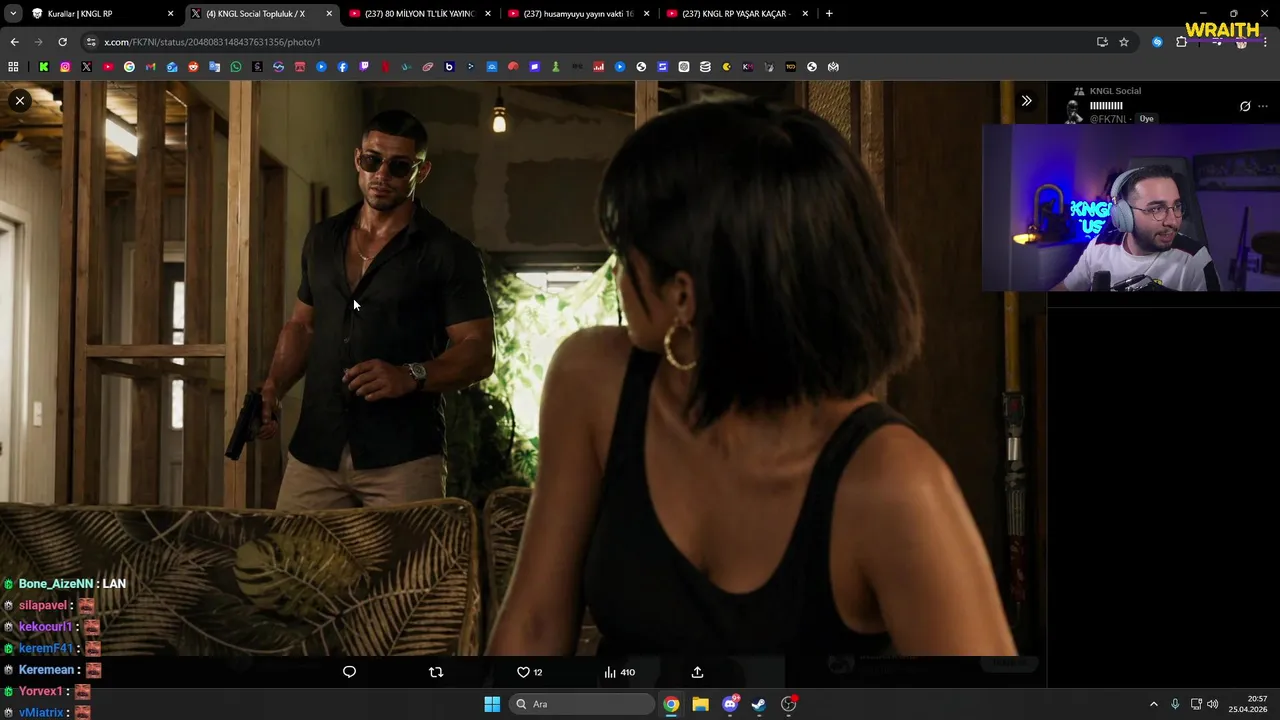Open the Gmail bookmark icon
This screenshot has height=720, width=1280.
[151, 67]
